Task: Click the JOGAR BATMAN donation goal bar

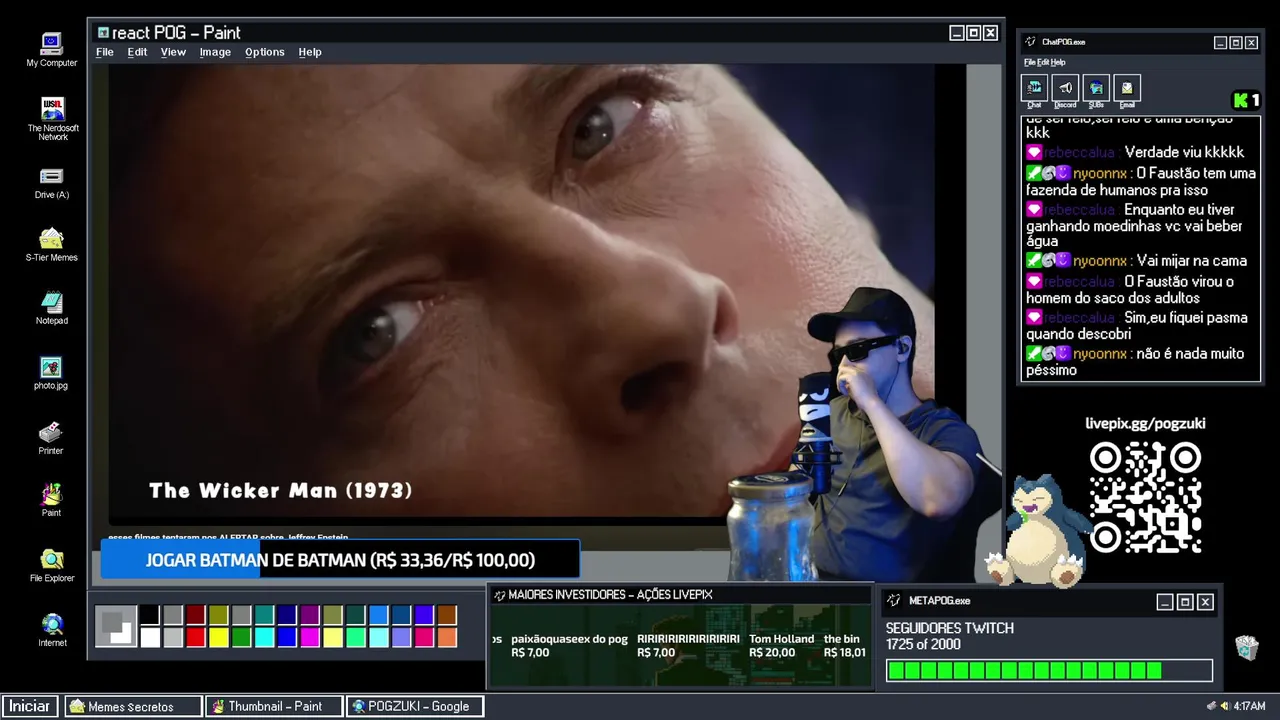Action: click(340, 560)
